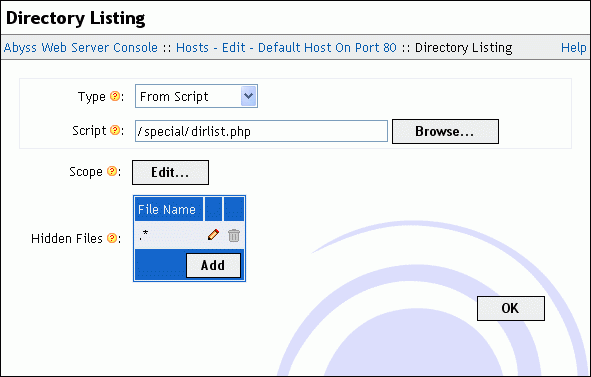Click into the Script path input field
The image size is (591, 377).
pos(261,131)
